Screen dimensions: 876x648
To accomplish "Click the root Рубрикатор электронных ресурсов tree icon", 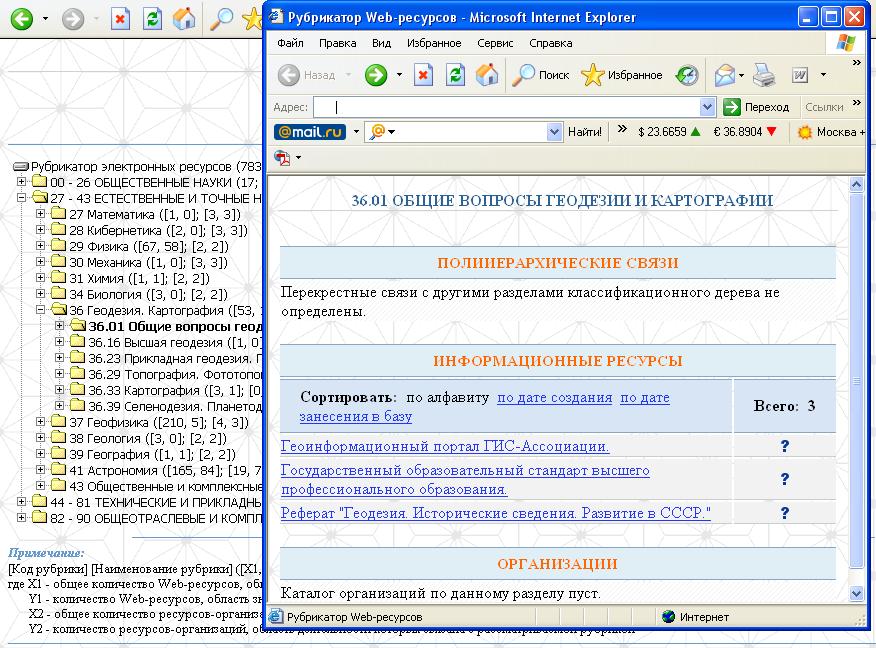I will point(21,166).
